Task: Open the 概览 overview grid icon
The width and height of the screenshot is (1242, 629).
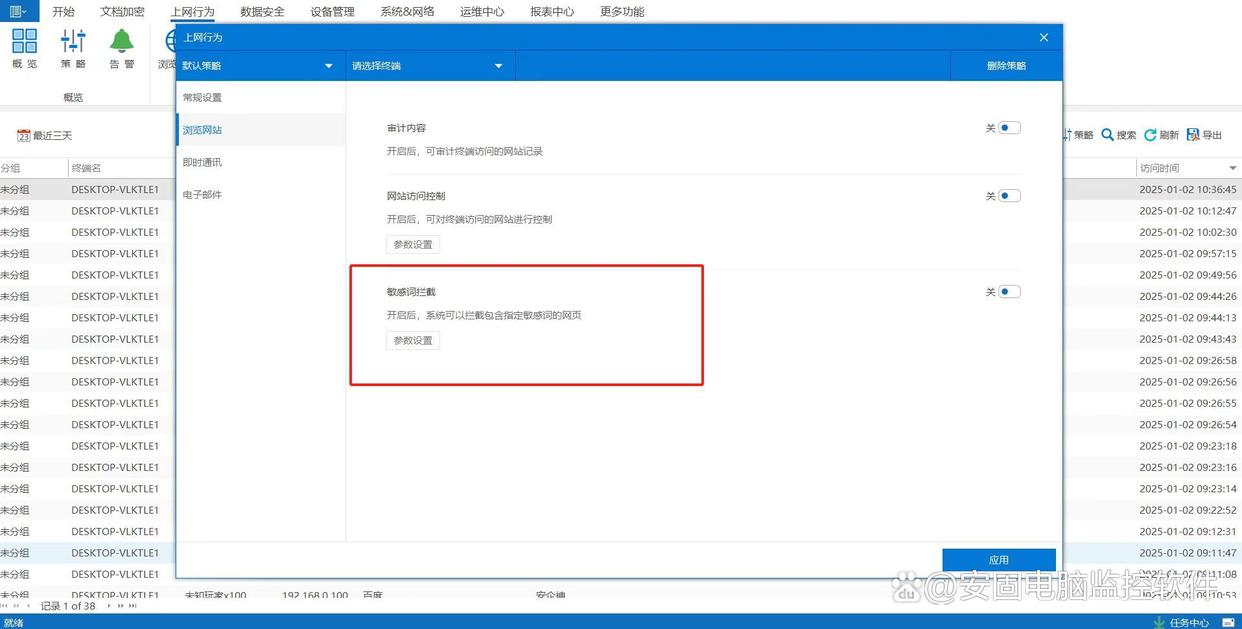Action: (x=24, y=41)
